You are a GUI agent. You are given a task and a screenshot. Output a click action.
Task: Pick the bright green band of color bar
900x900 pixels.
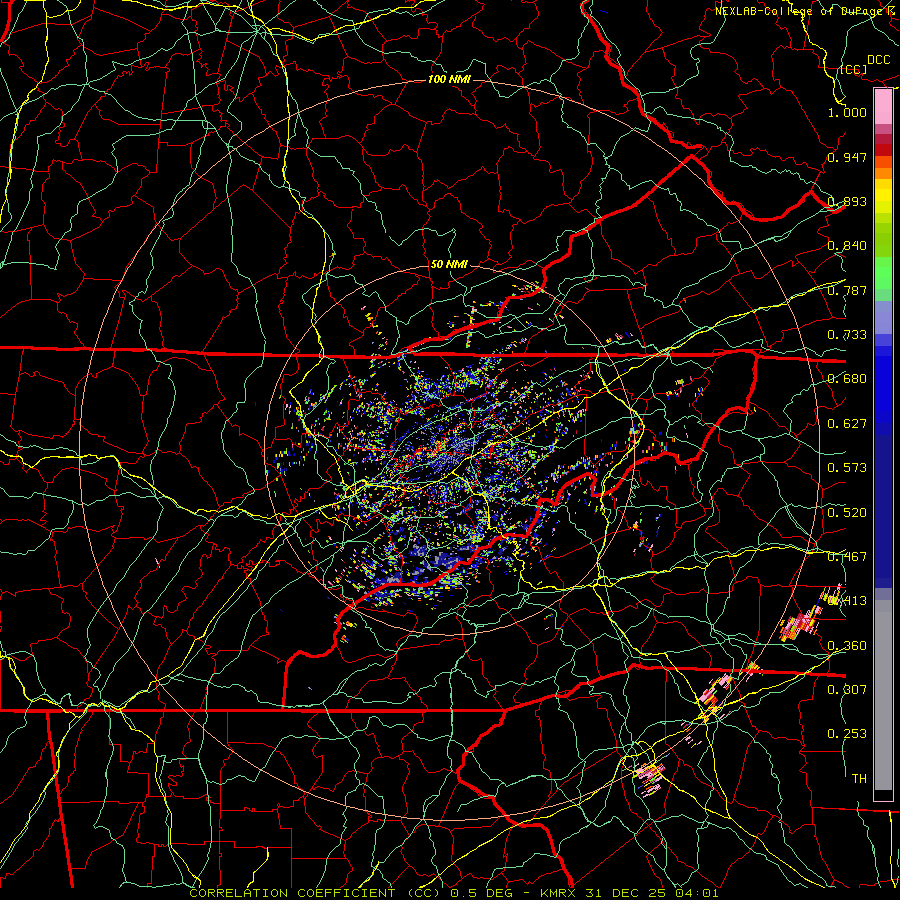coord(883,273)
